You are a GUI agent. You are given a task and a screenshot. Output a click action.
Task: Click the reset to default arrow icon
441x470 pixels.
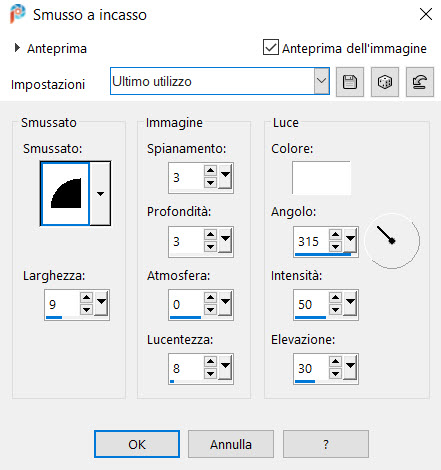pyautogui.click(x=420, y=82)
